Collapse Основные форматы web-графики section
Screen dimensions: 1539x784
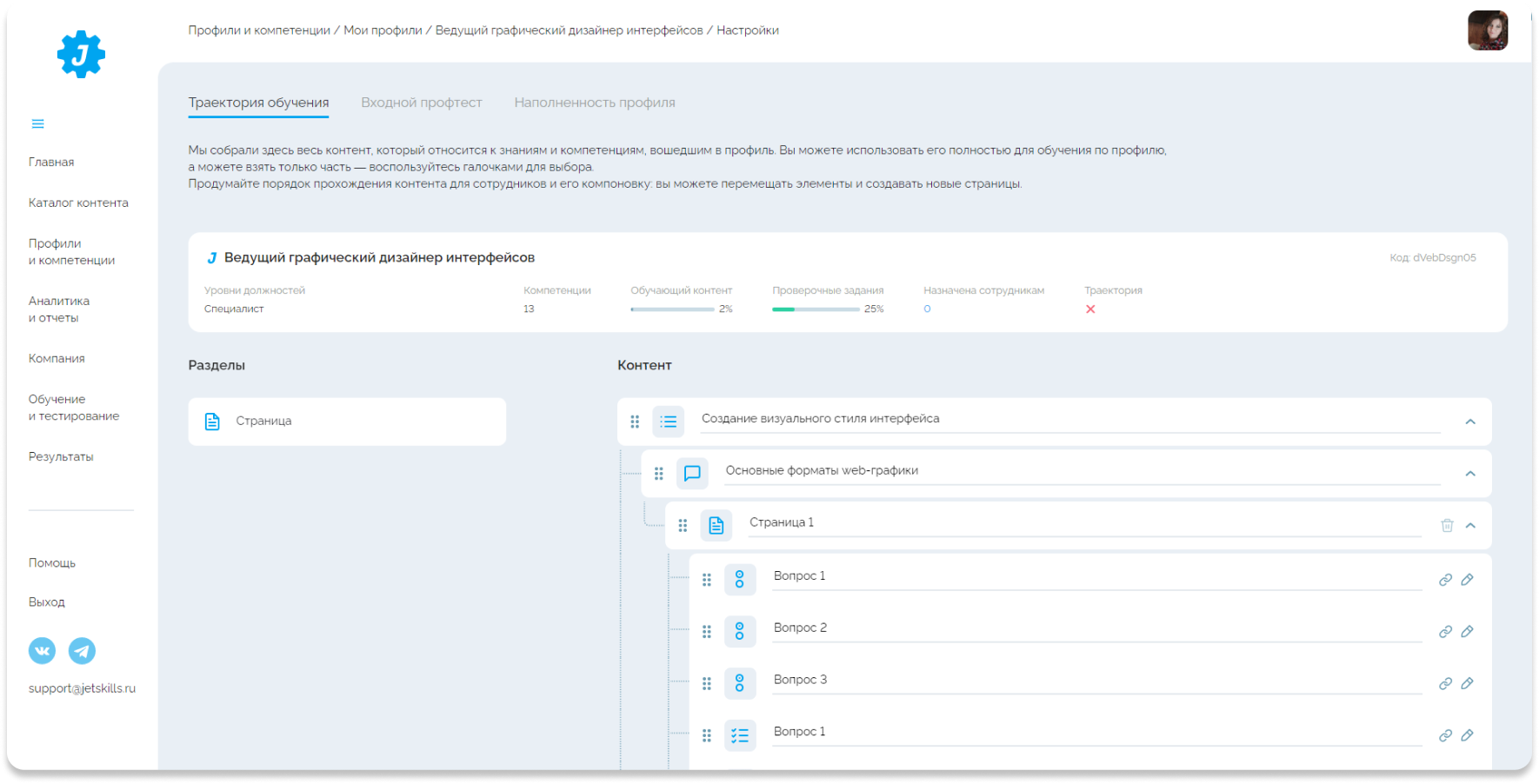(1470, 474)
